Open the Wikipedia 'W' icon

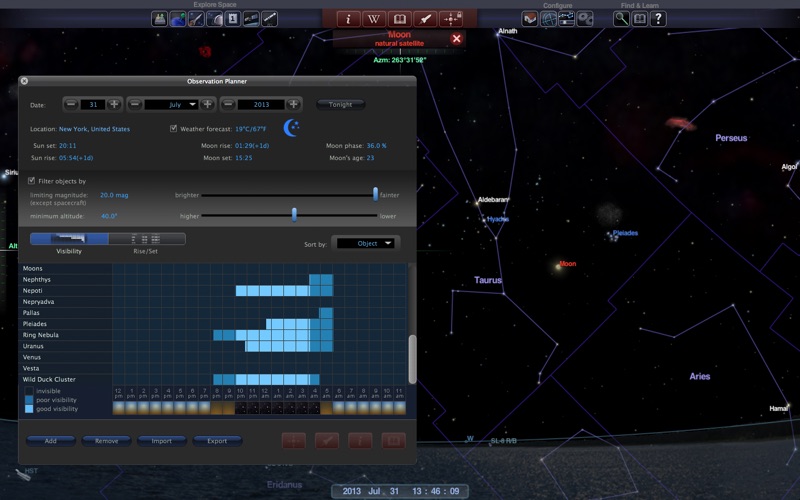click(374, 18)
